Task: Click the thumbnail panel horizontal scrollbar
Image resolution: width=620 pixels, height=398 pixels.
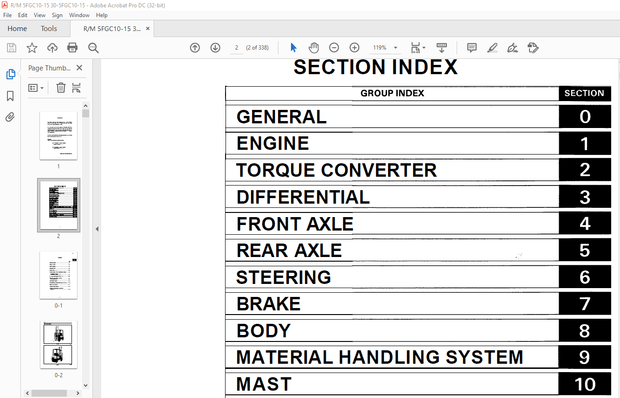Action: (x=49, y=393)
